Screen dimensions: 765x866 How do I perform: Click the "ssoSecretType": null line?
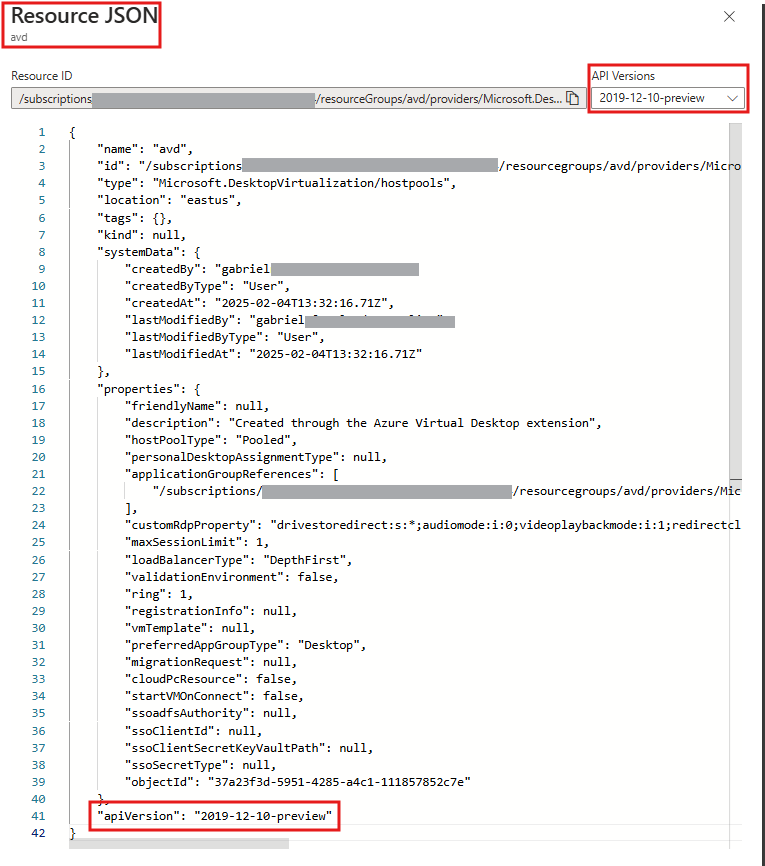(x=201, y=765)
